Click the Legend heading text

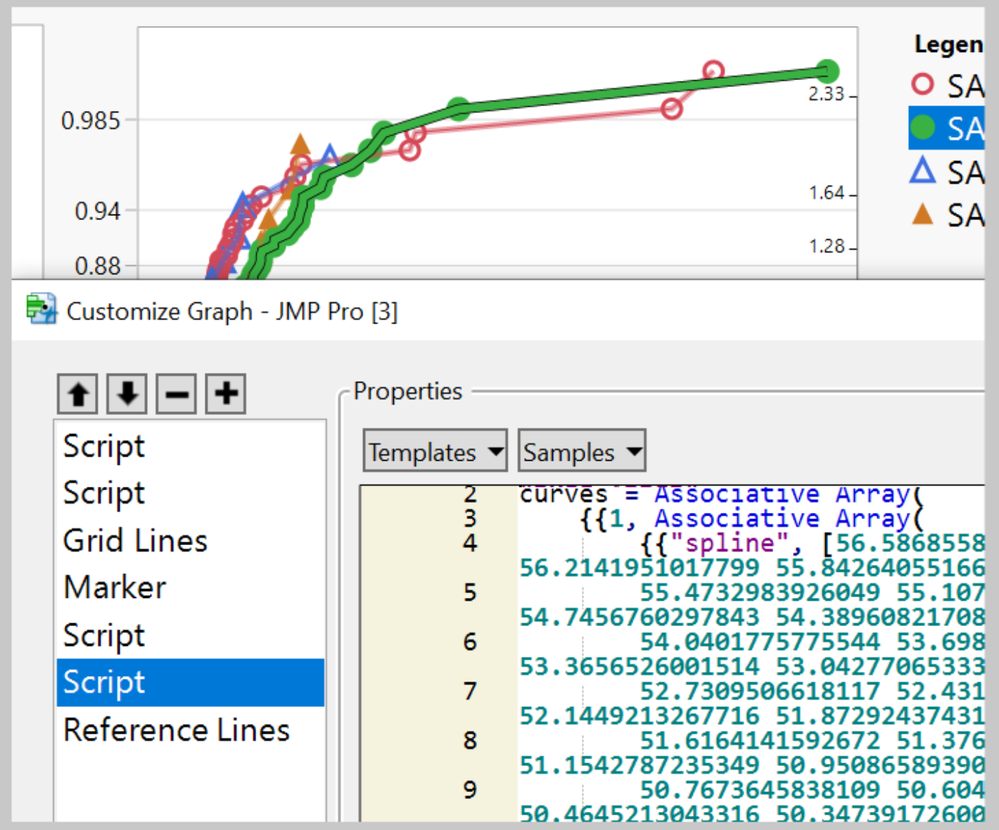pos(949,44)
